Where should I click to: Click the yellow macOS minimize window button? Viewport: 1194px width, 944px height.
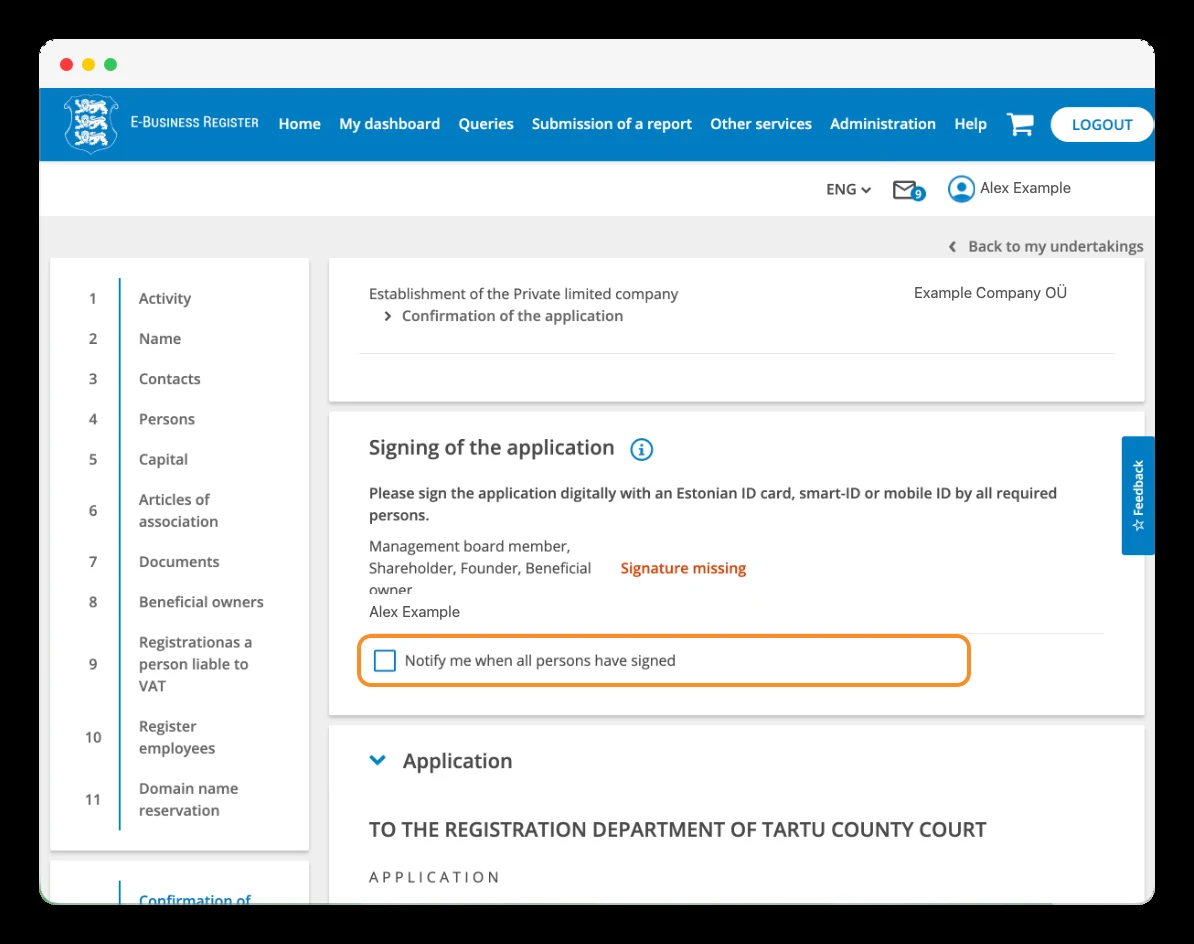88,65
